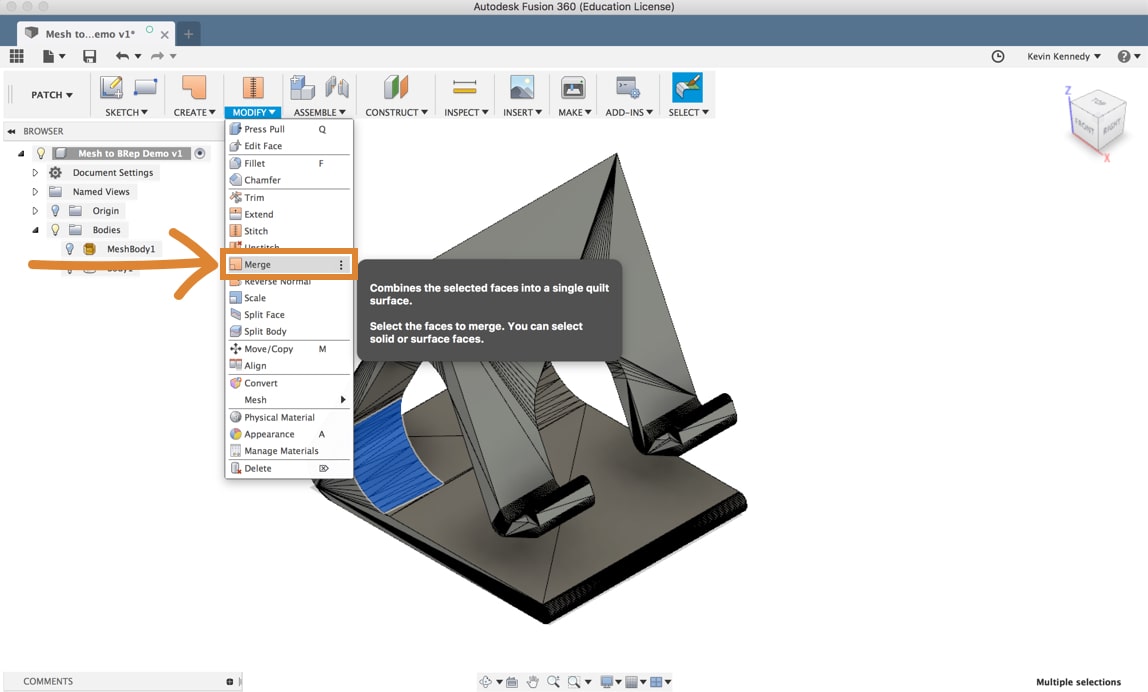Click the ViewCube in the corner

point(1096,121)
